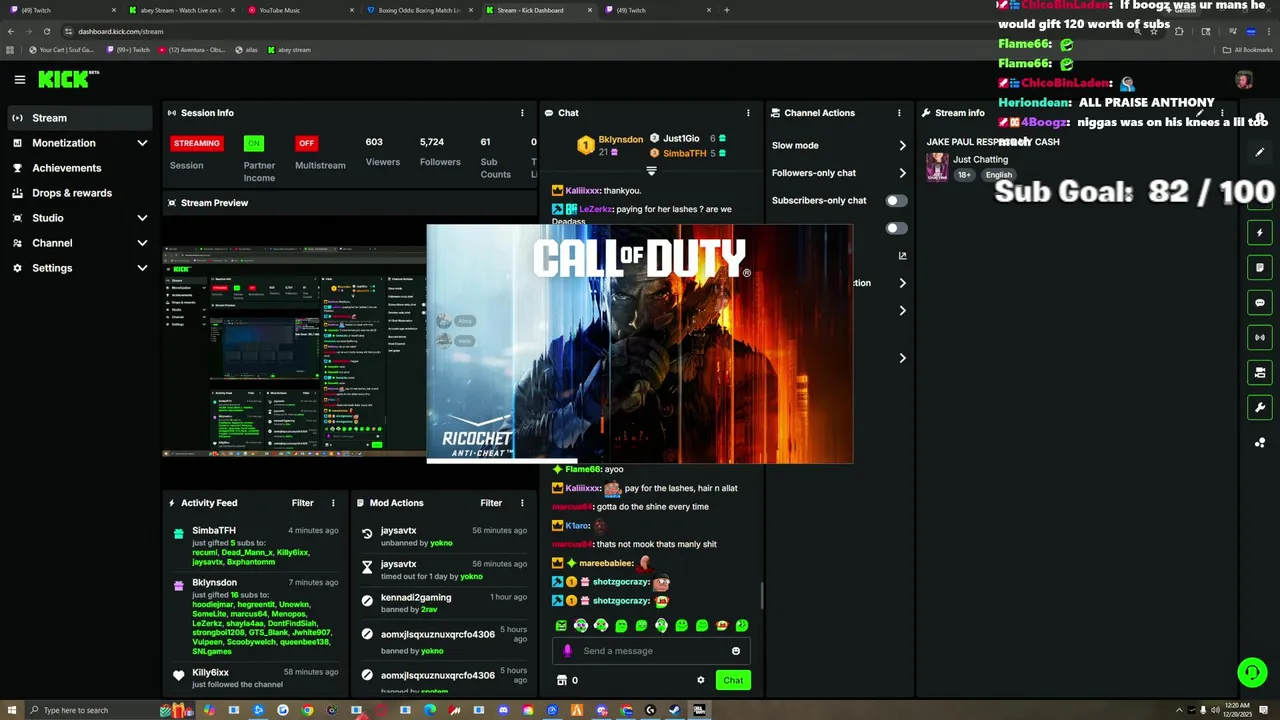Expand Settings sidebar section
Image resolution: width=1280 pixels, height=720 pixels.
pyautogui.click(x=142, y=268)
